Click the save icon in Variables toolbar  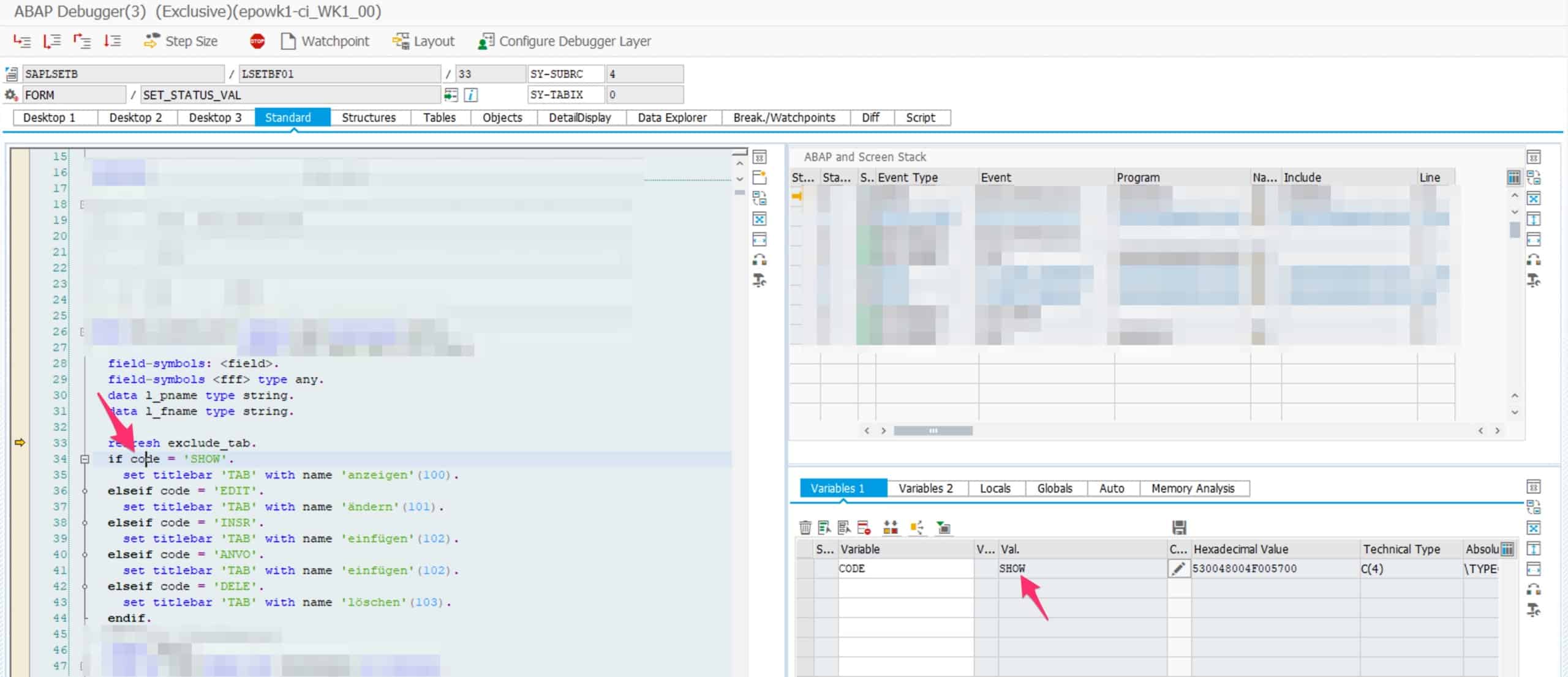tap(1179, 527)
